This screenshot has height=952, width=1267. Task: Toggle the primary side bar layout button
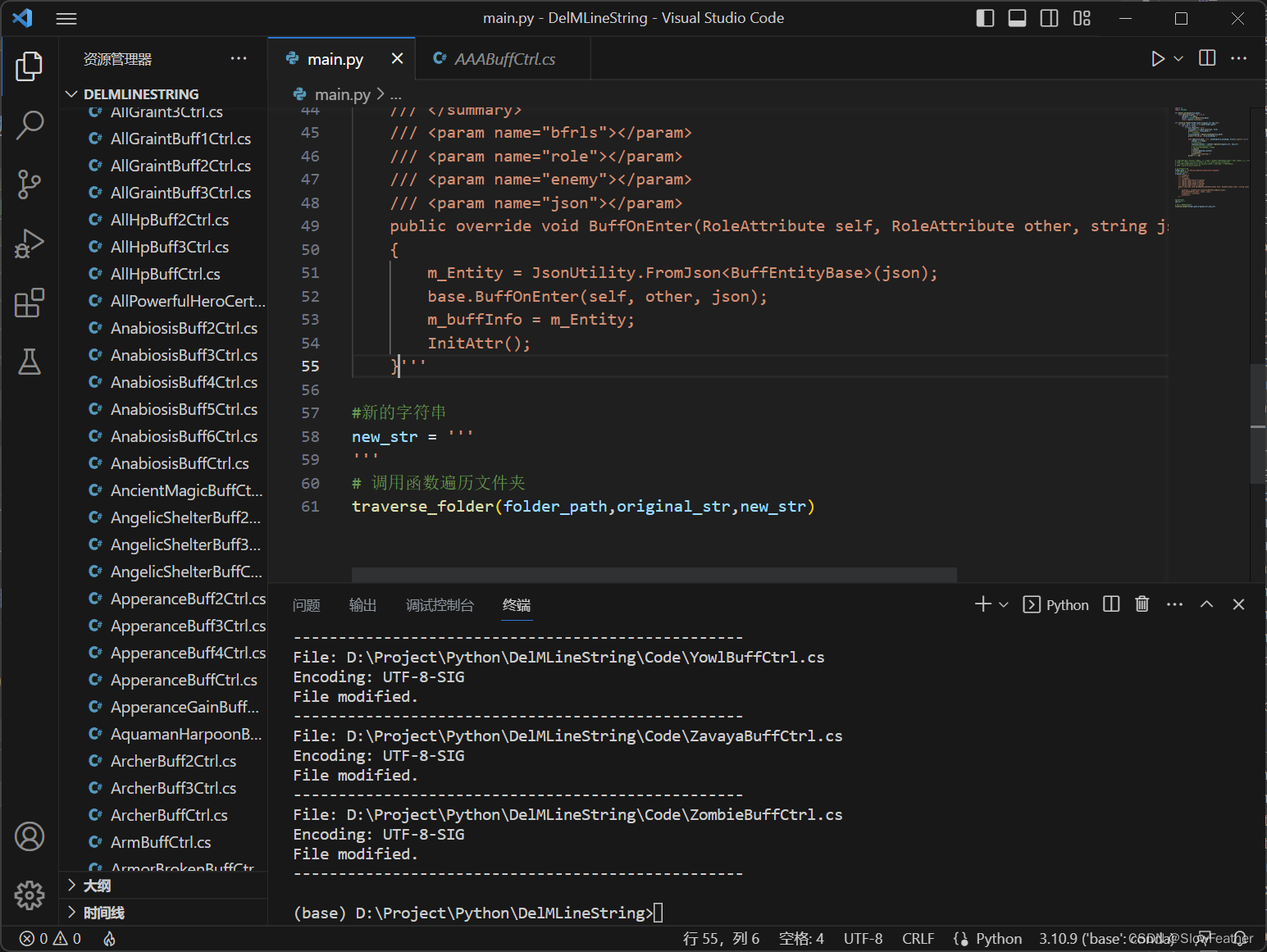pos(985,18)
